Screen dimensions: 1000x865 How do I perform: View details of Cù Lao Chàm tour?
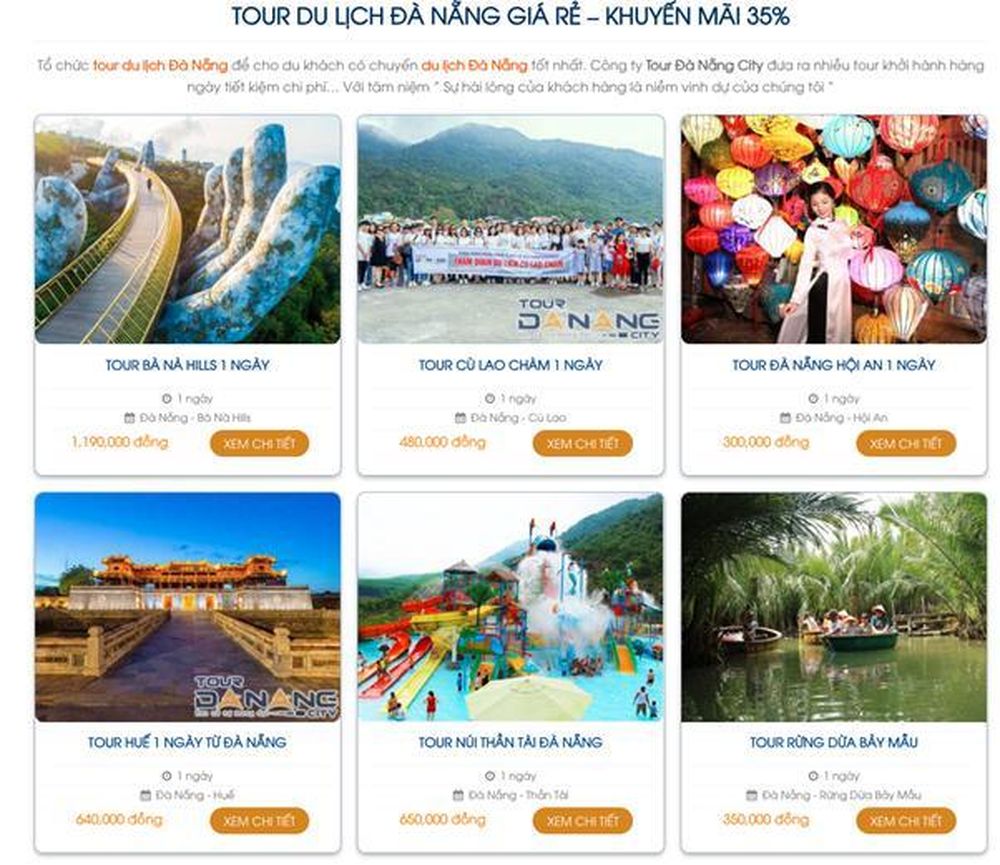pos(583,443)
